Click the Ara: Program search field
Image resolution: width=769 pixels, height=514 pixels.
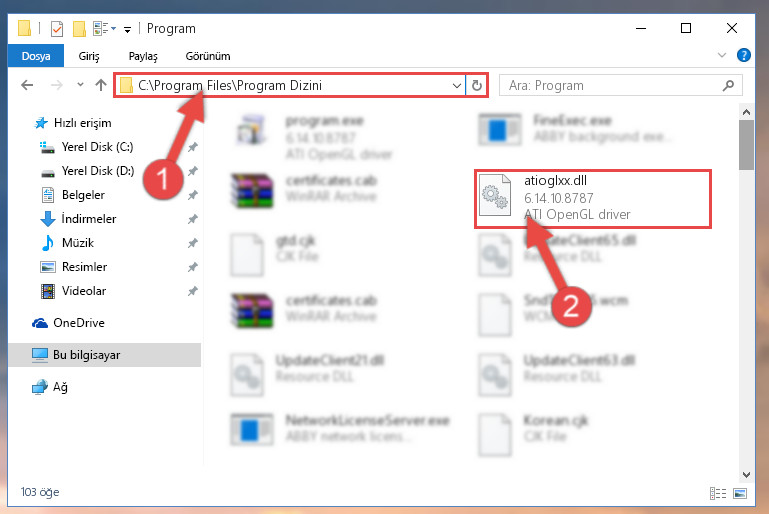(620, 85)
